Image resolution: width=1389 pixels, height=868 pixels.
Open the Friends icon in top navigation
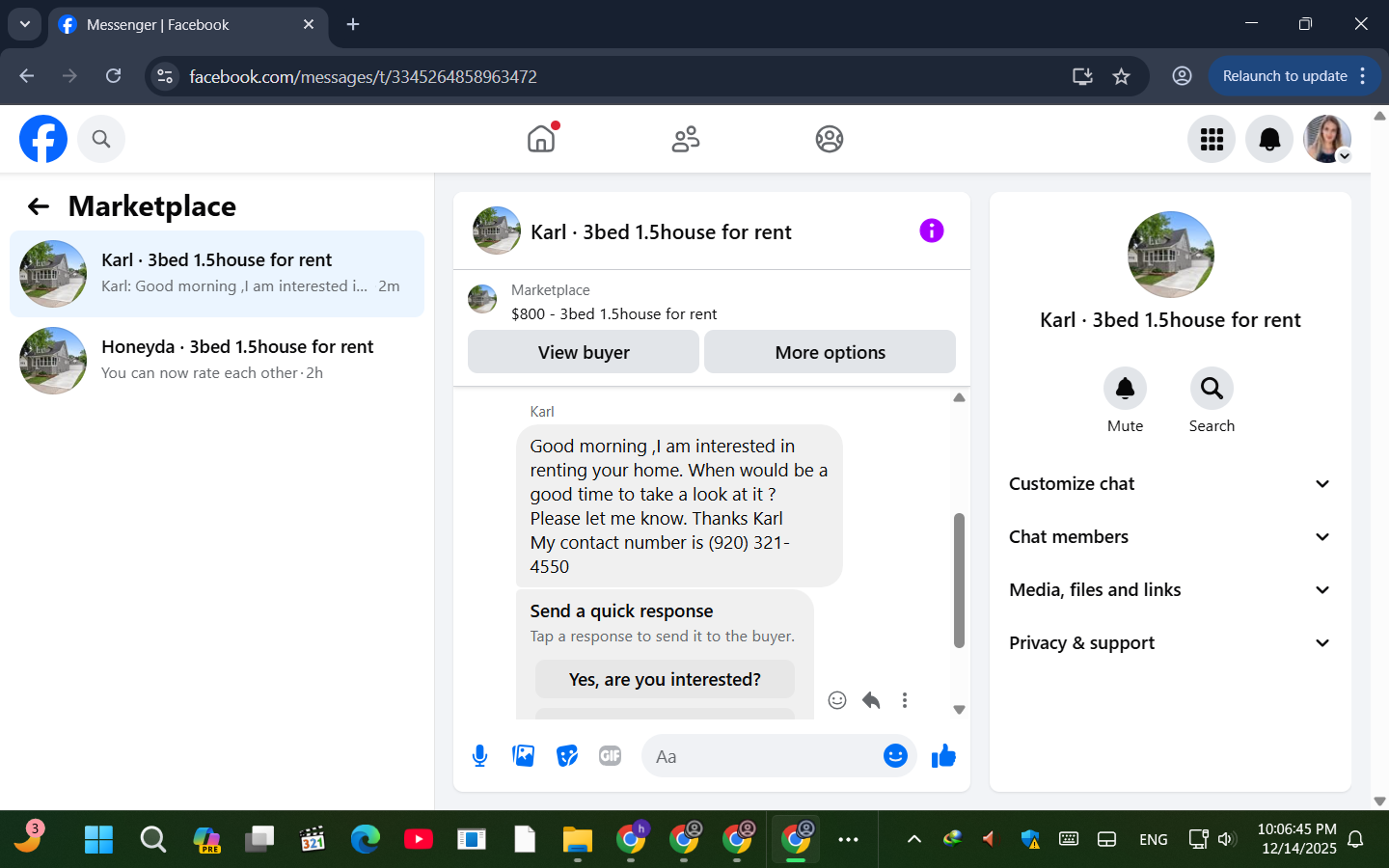[686, 139]
